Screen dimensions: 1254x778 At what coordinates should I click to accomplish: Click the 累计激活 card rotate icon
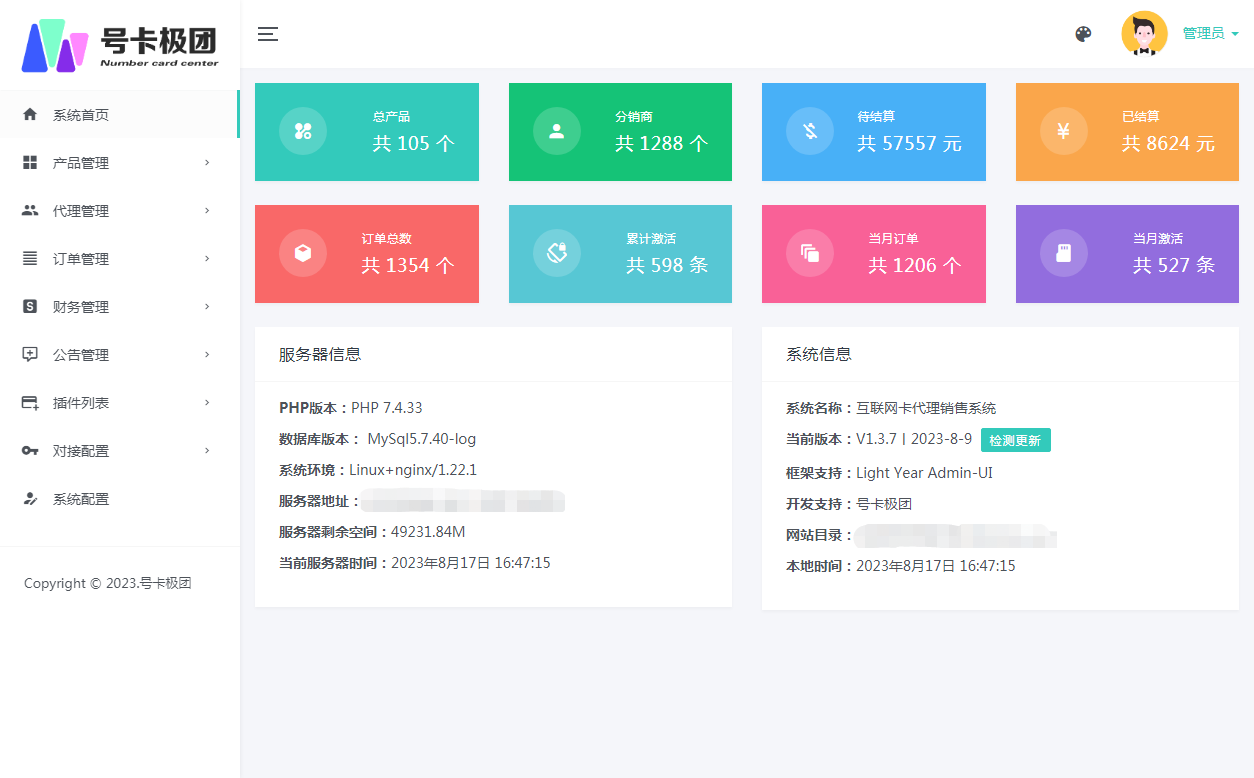[557, 253]
